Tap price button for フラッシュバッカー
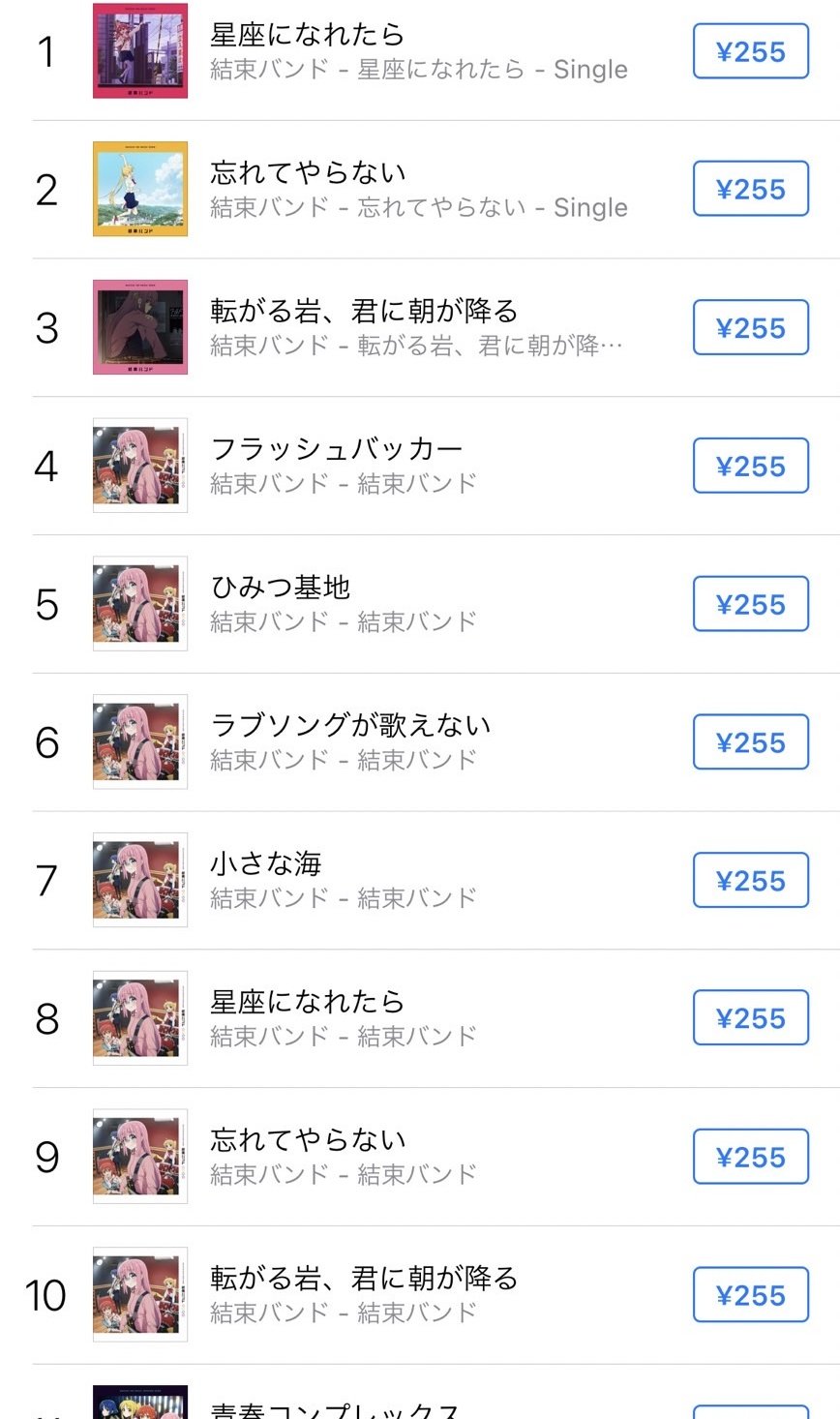 [750, 466]
